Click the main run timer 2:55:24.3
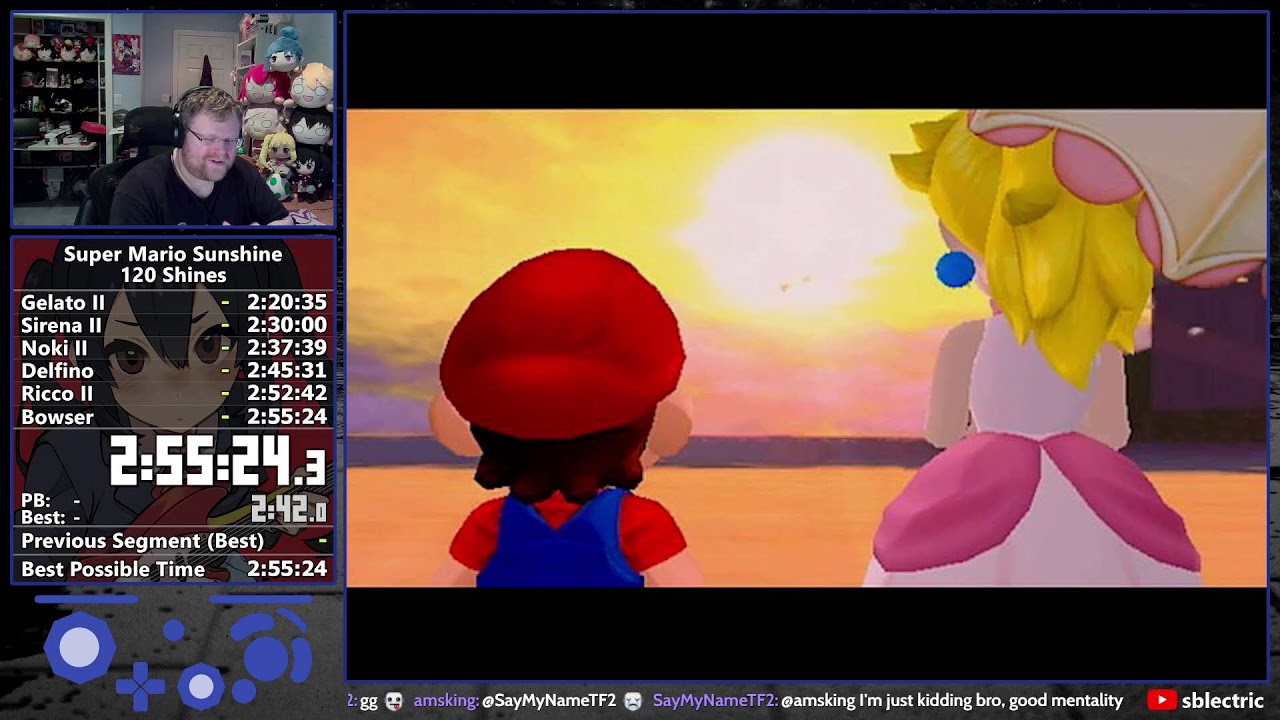The image size is (1280, 720). point(218,462)
